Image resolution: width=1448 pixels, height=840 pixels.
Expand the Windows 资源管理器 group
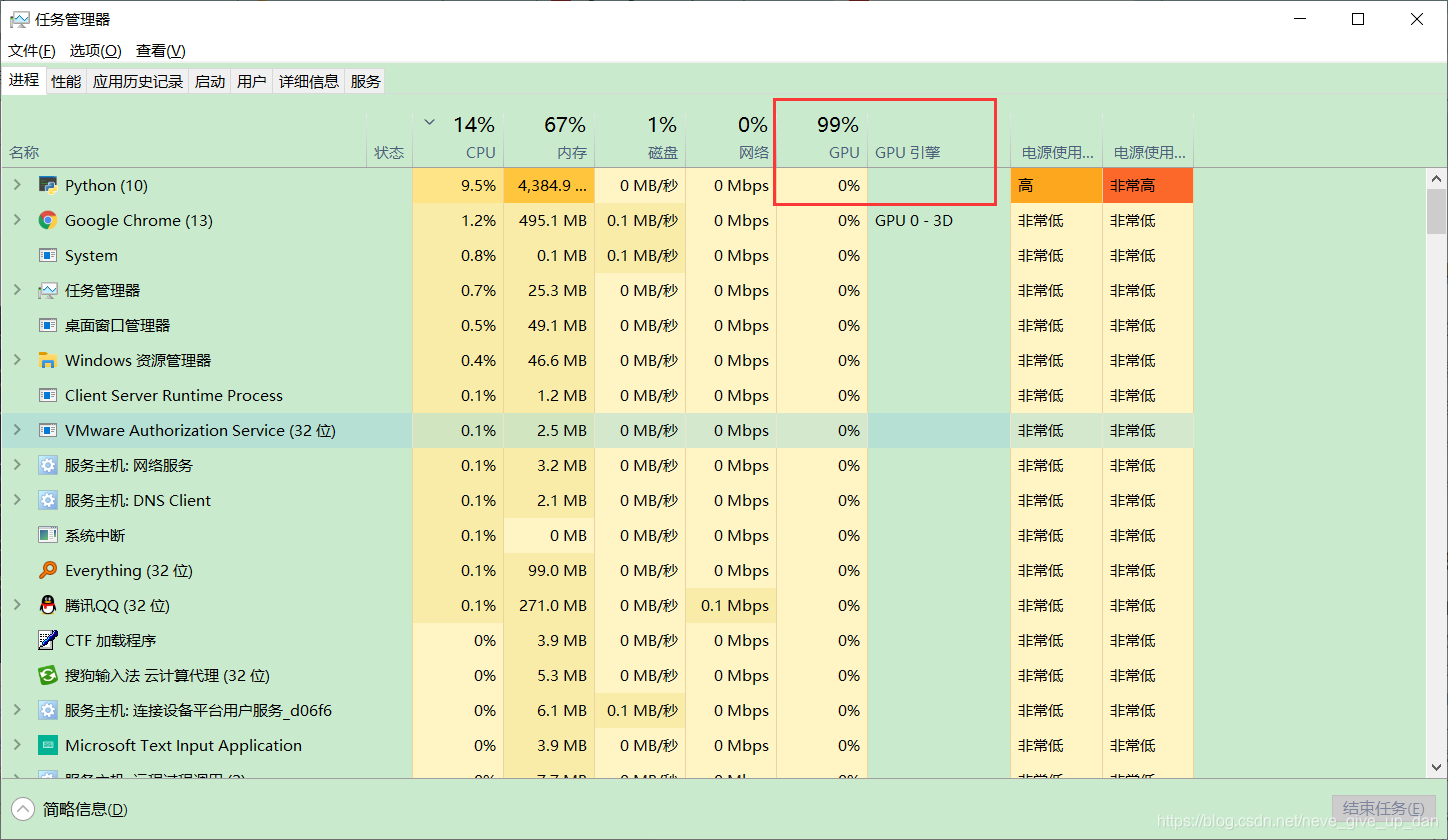[16, 360]
